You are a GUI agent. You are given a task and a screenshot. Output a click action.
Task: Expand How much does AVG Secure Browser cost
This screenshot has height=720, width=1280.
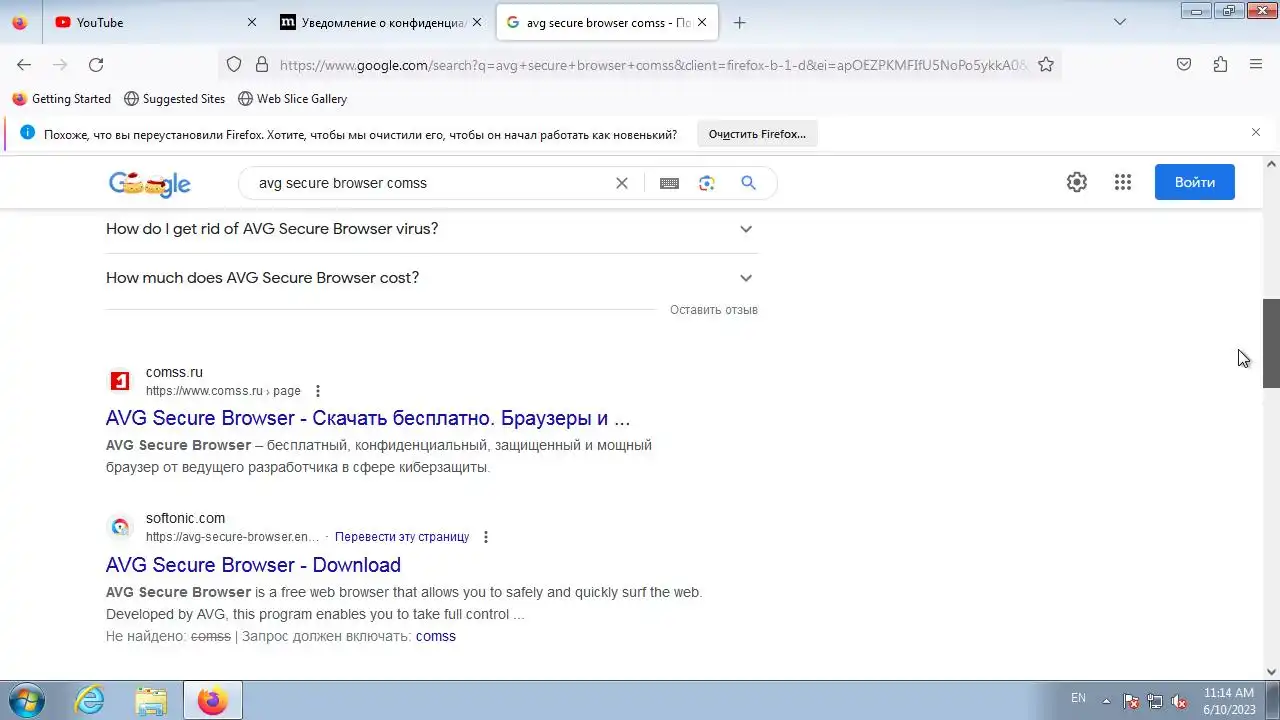432,278
